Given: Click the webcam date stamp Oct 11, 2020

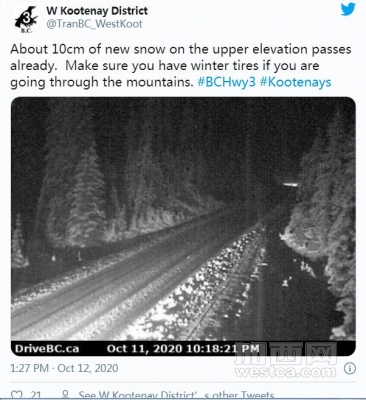Looking at the screenshot, I should pos(145,349).
